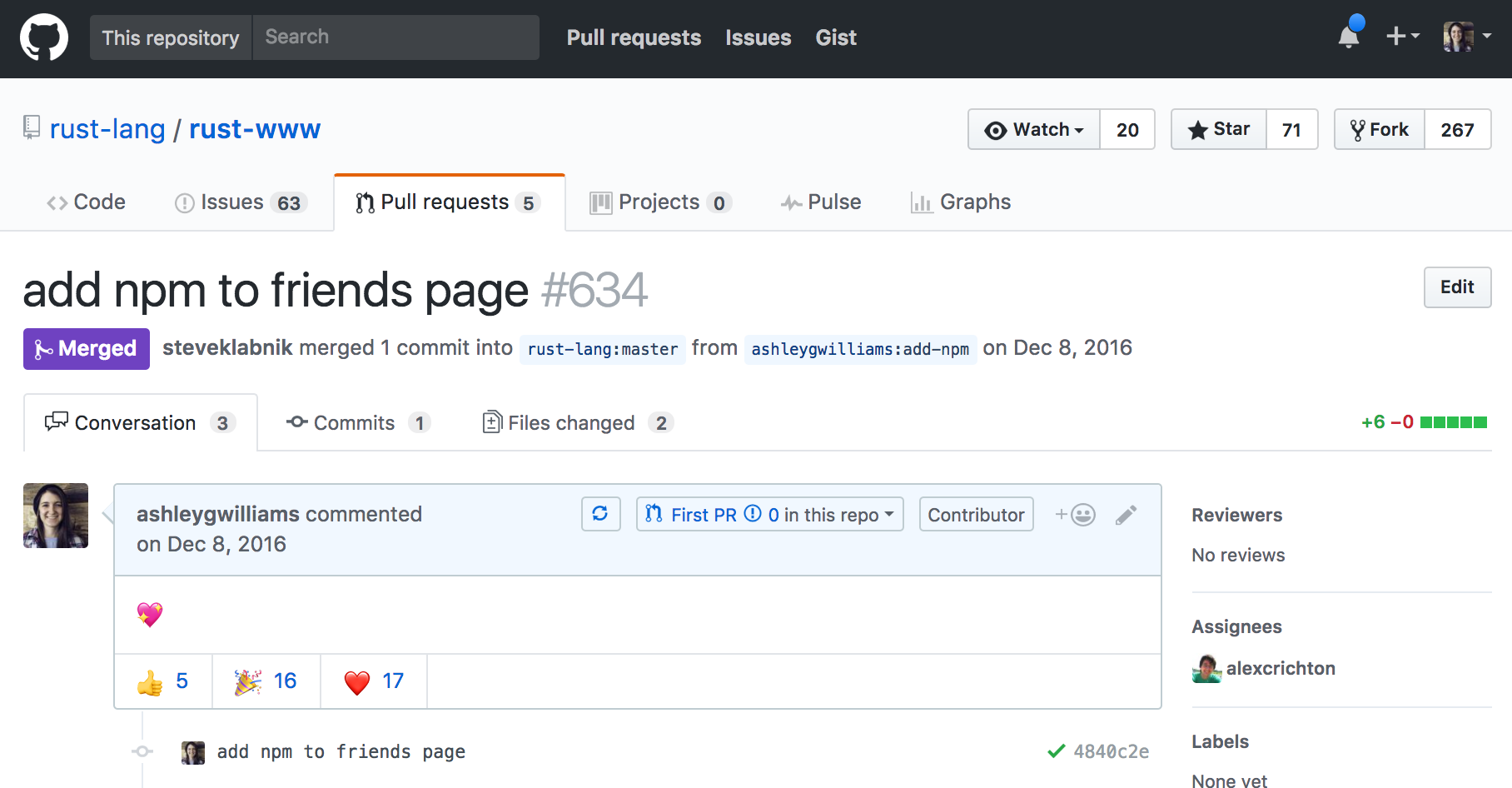Click the alexcrichton assignee avatar
1512x788 pixels.
[1206, 668]
